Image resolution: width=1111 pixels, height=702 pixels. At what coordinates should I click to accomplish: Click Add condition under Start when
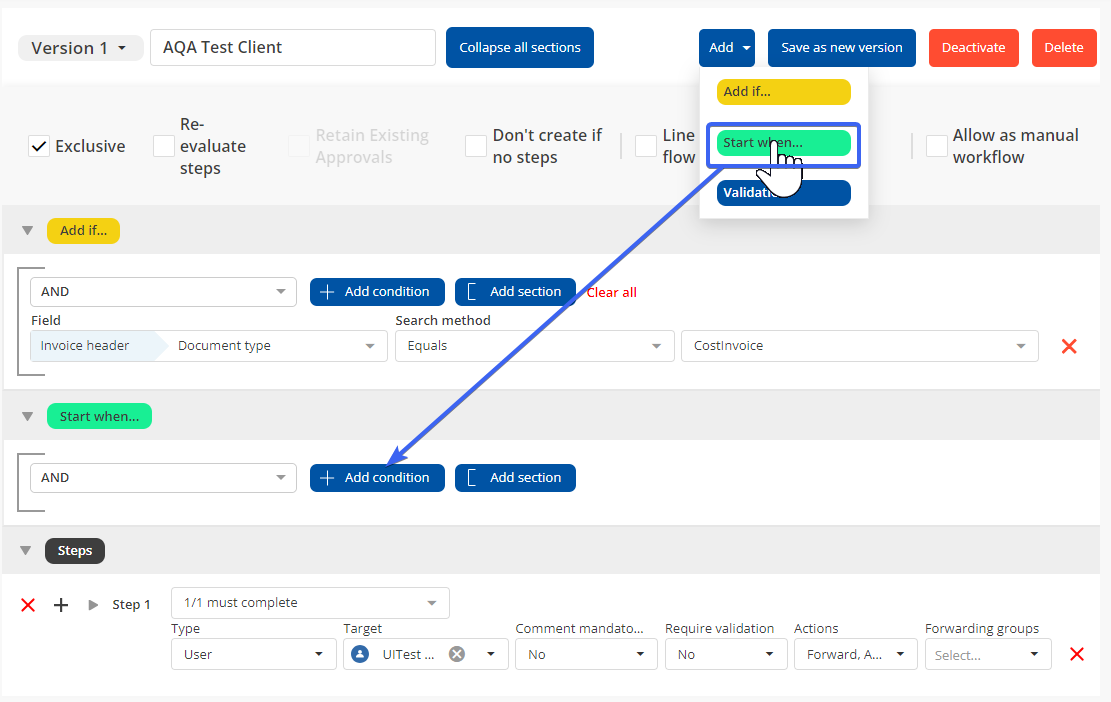click(x=376, y=478)
